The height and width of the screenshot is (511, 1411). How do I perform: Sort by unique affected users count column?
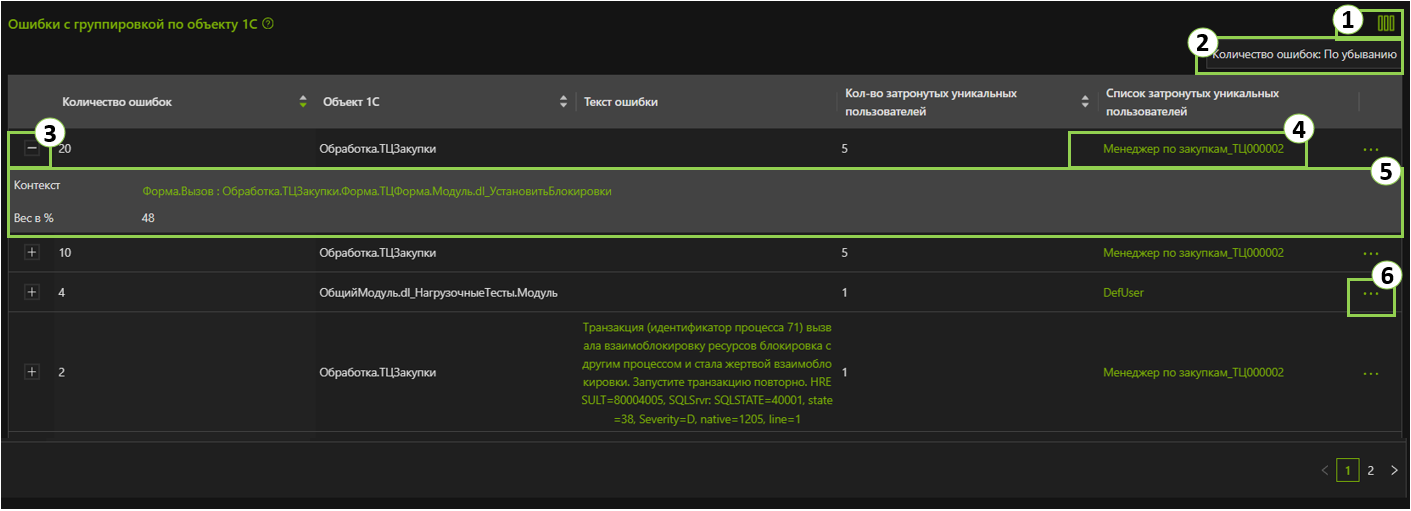(1085, 102)
